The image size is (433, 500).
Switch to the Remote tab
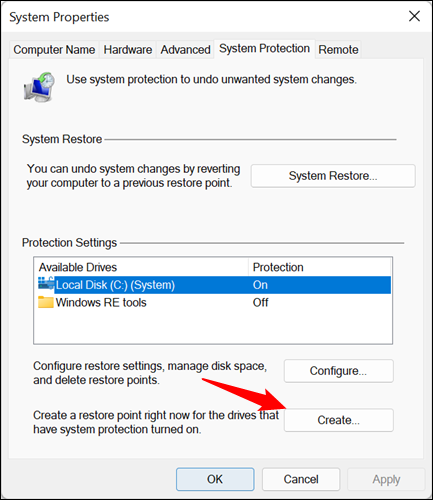(338, 50)
